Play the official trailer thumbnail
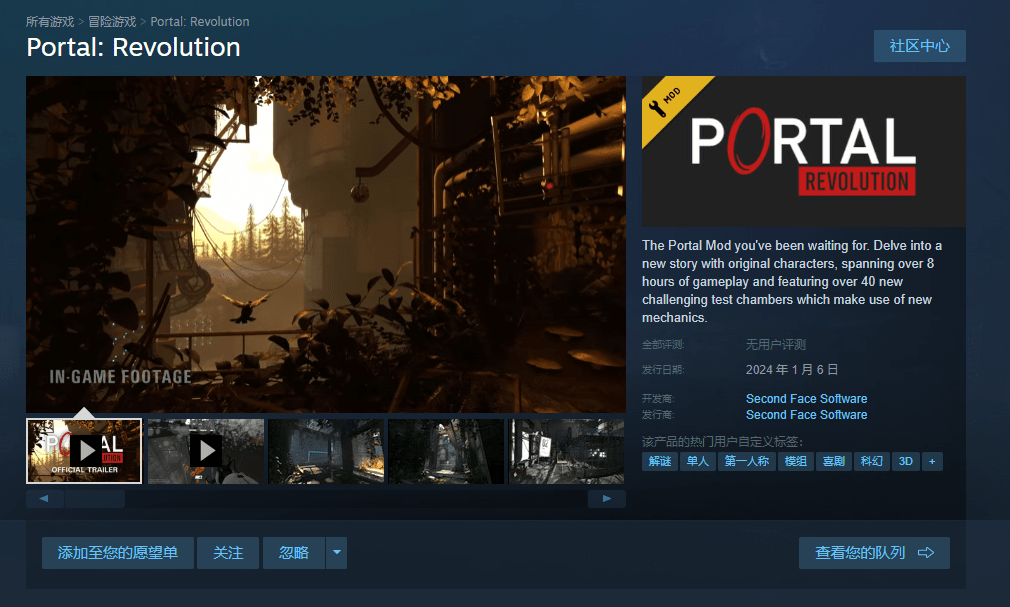 point(84,450)
